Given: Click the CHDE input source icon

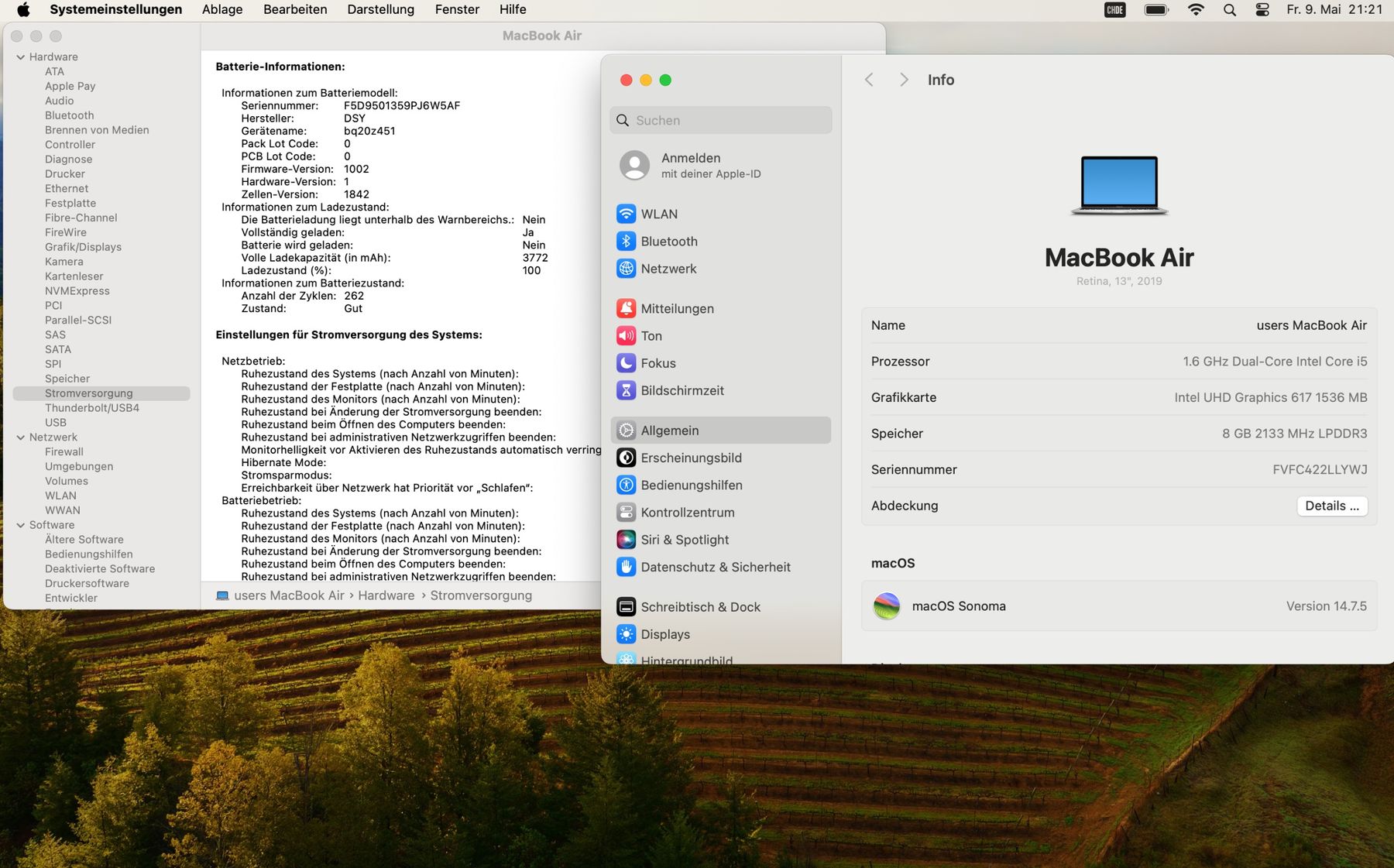Looking at the screenshot, I should pos(1115,9).
